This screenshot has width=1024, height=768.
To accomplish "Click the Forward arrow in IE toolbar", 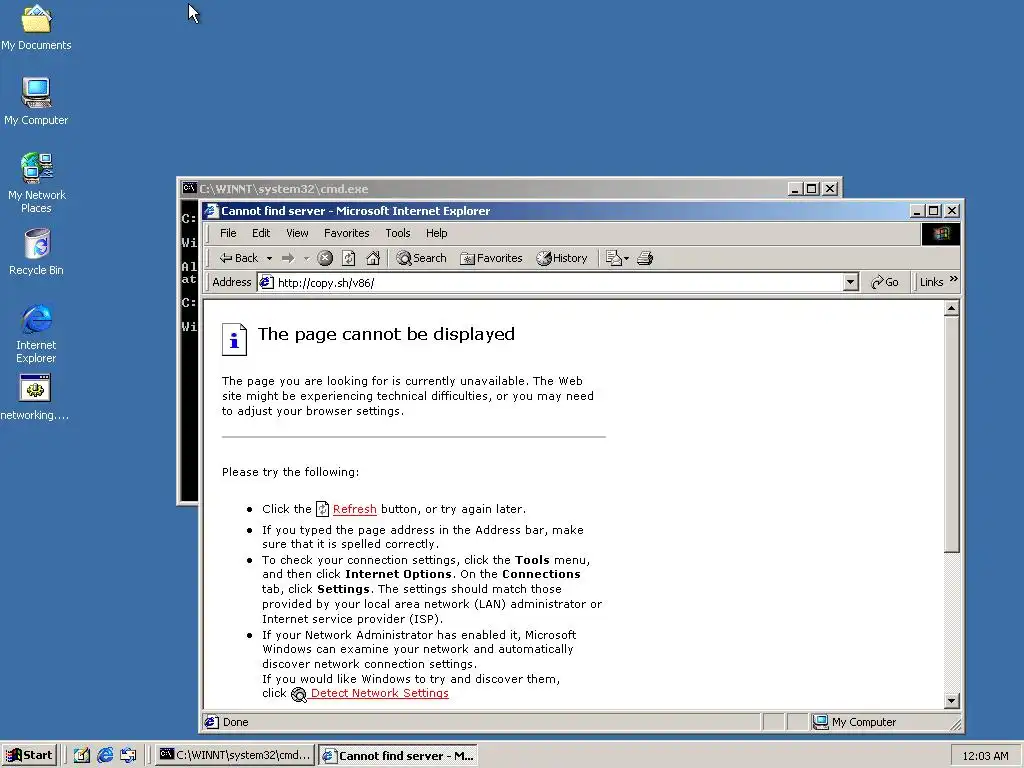I will click(288, 258).
